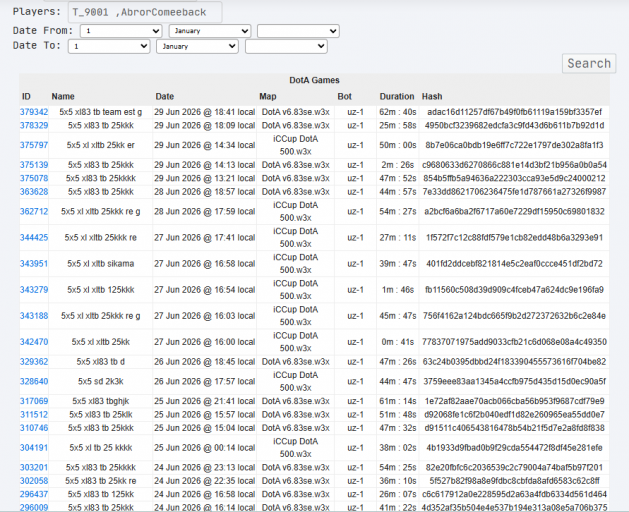629x512 pixels.
Task: Select game name '5x5 xl83 tbghjk'
Action: click(101, 400)
